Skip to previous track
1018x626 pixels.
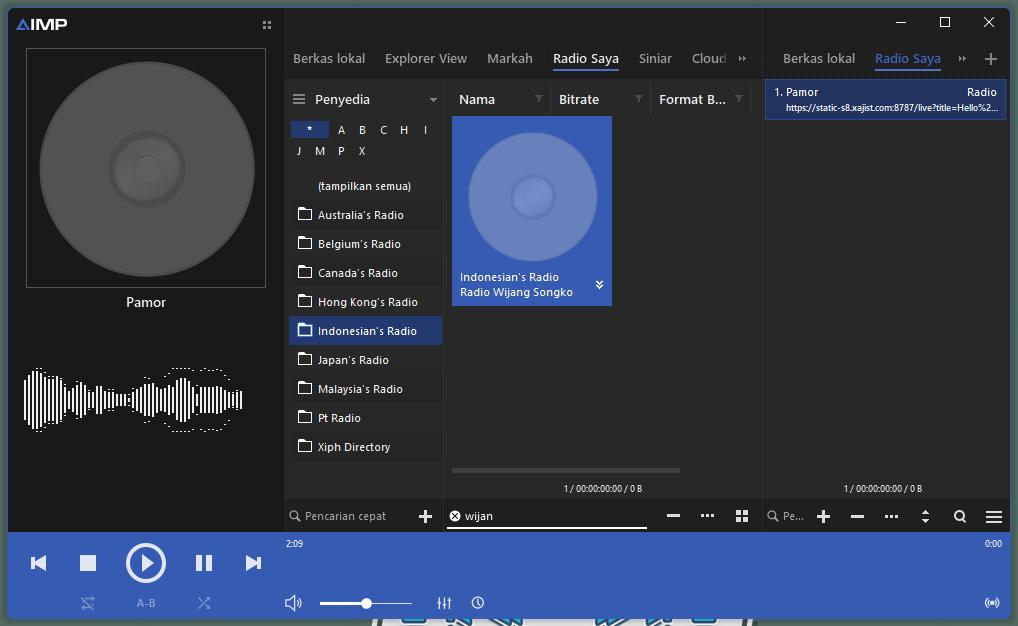tap(38, 563)
